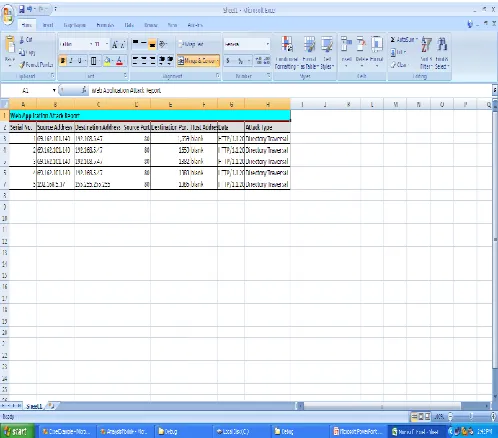This screenshot has height=438, width=498.
Task: Toggle align text right
Action: [x=152, y=61]
